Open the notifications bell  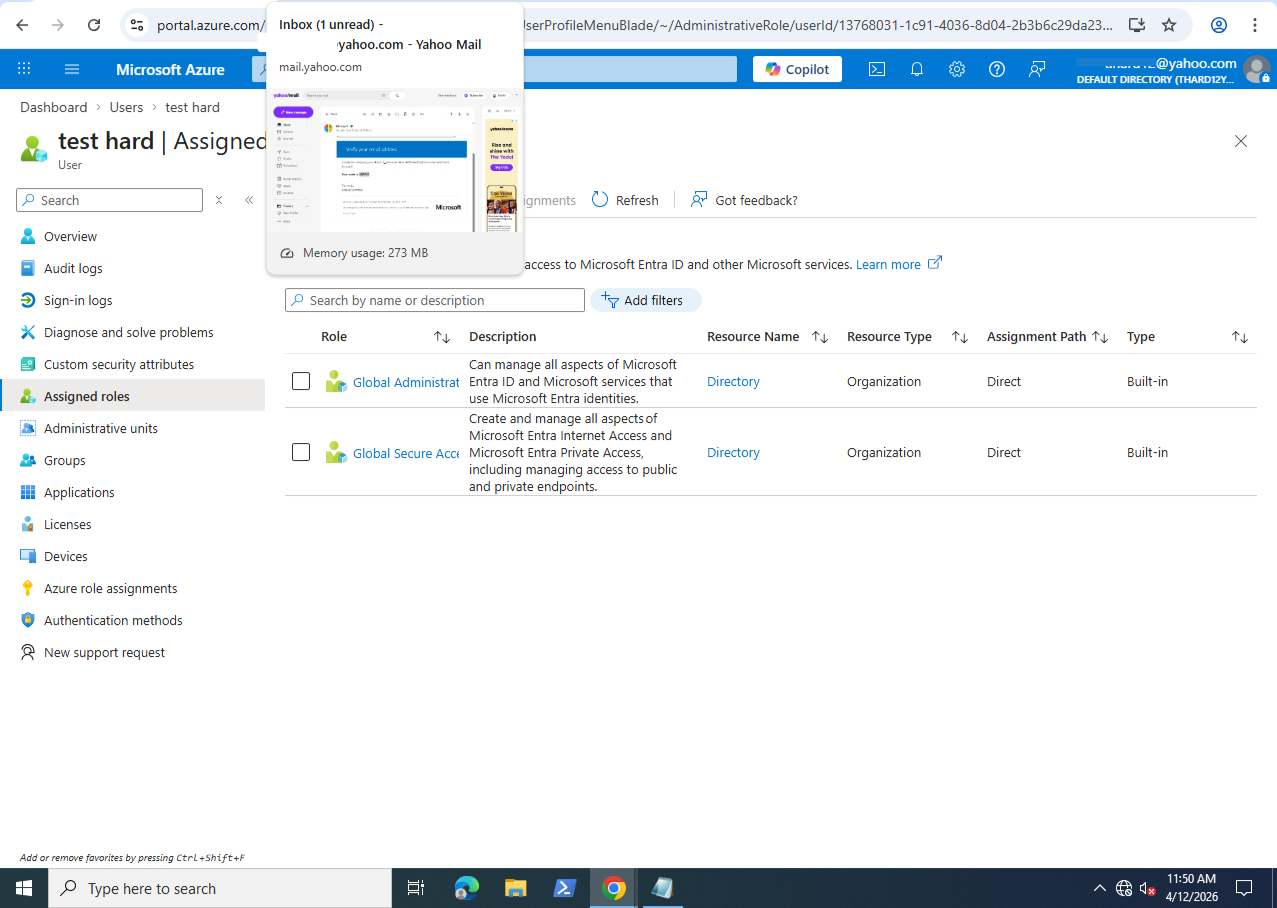click(917, 69)
